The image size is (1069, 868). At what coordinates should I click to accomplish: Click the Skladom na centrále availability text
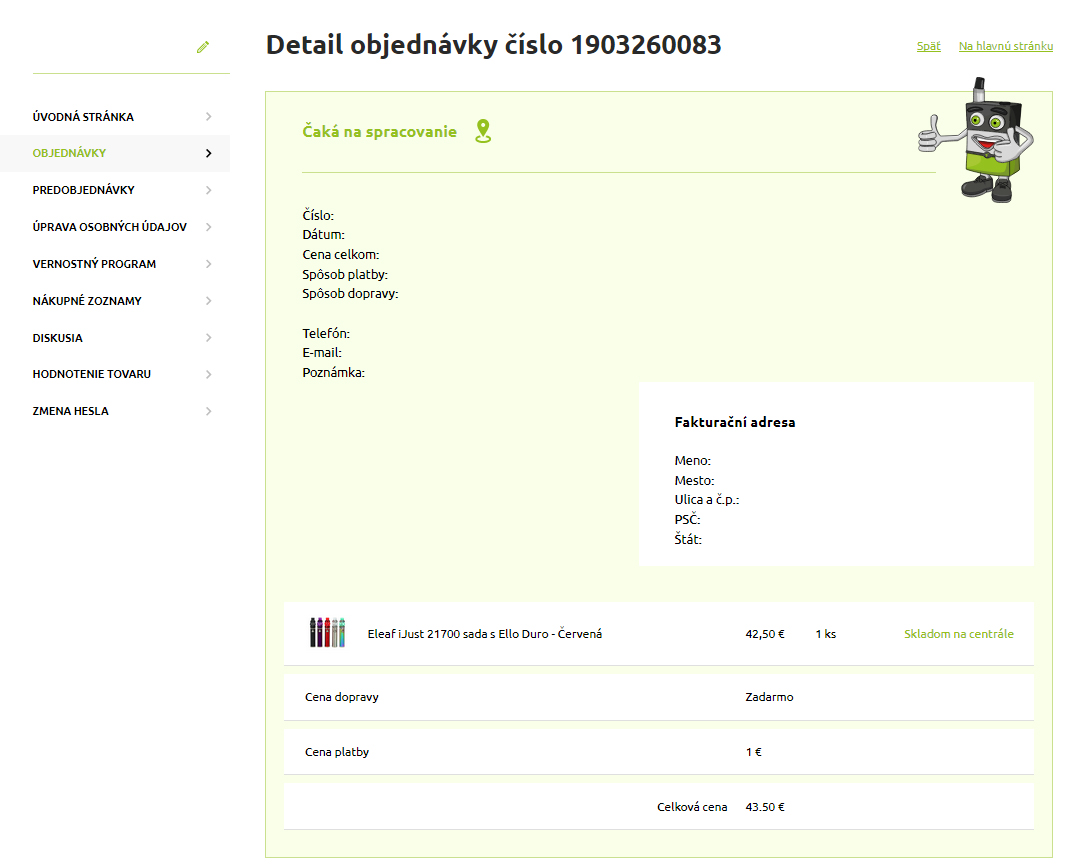(x=958, y=634)
